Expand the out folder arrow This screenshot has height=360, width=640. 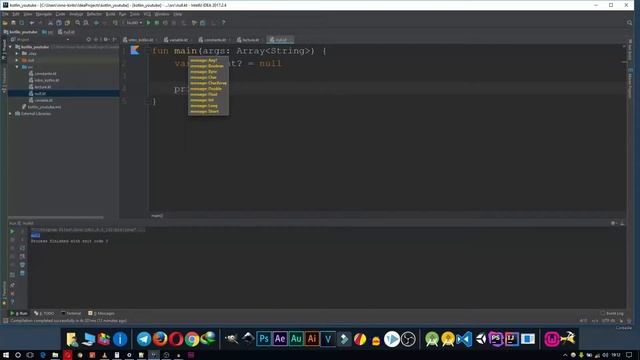pos(17,60)
